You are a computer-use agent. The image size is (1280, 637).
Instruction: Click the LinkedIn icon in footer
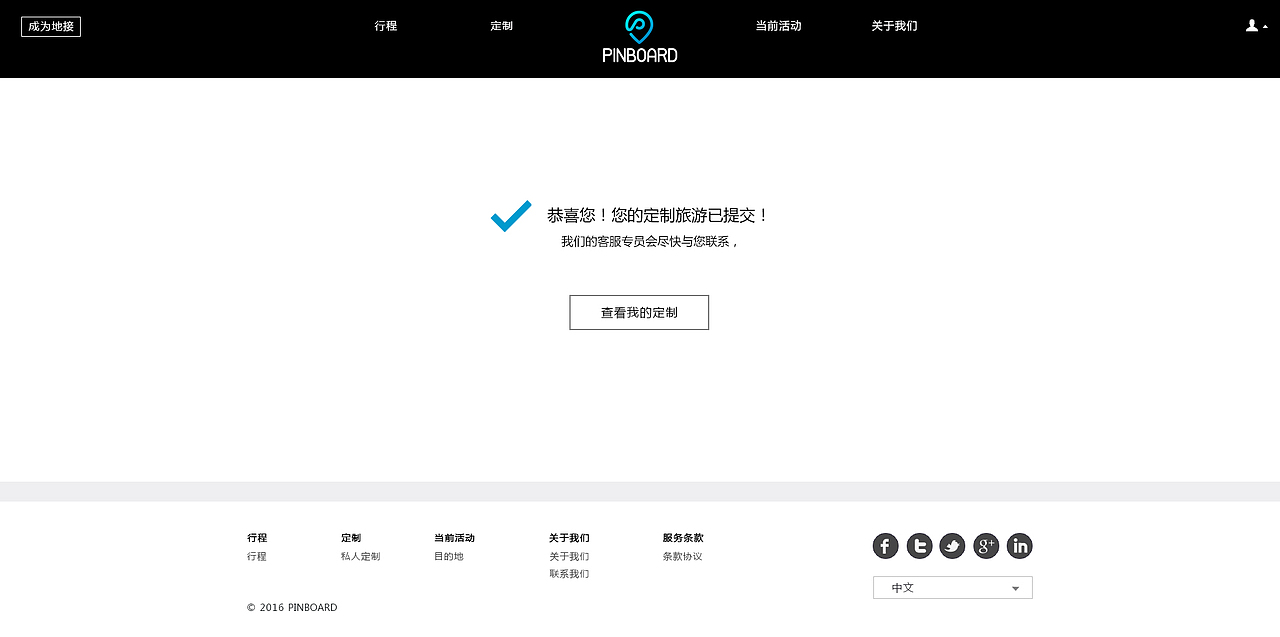[x=1019, y=546]
